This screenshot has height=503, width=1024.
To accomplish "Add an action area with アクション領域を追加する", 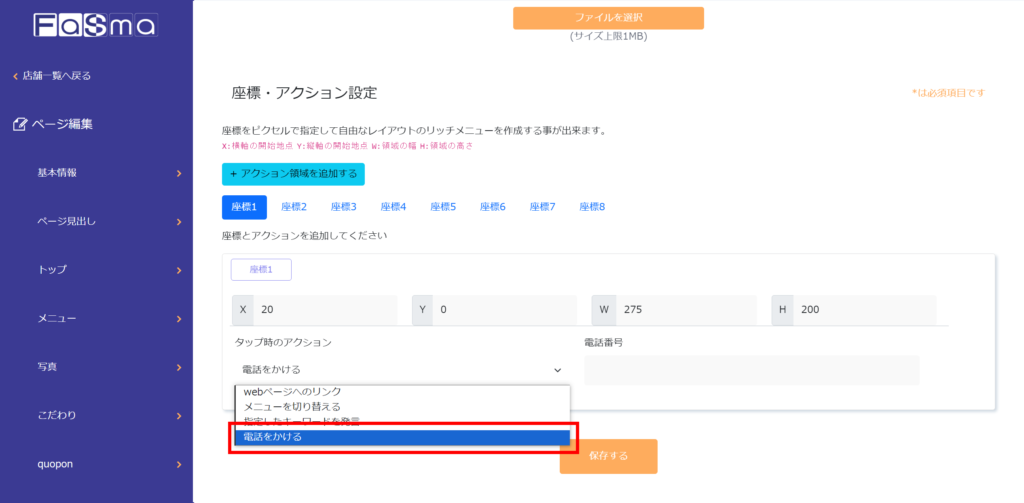I will tap(293, 174).
